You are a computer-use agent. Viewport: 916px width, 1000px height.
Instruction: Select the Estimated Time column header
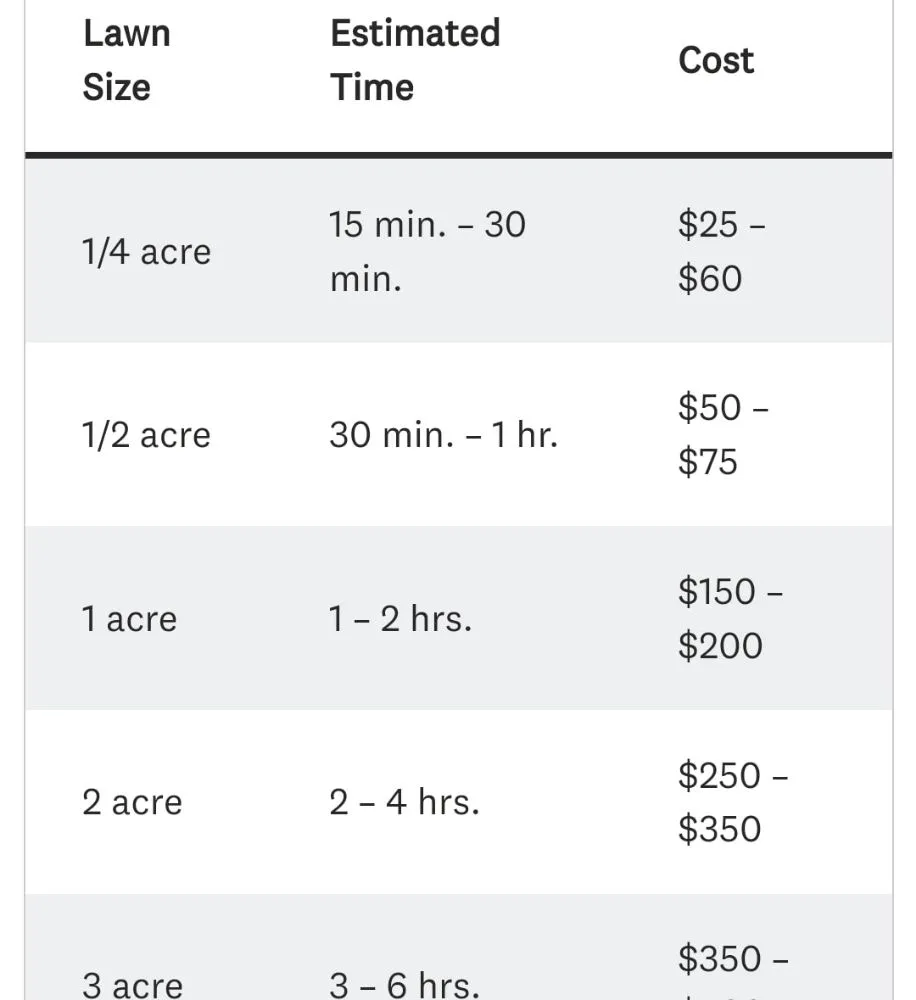click(415, 60)
